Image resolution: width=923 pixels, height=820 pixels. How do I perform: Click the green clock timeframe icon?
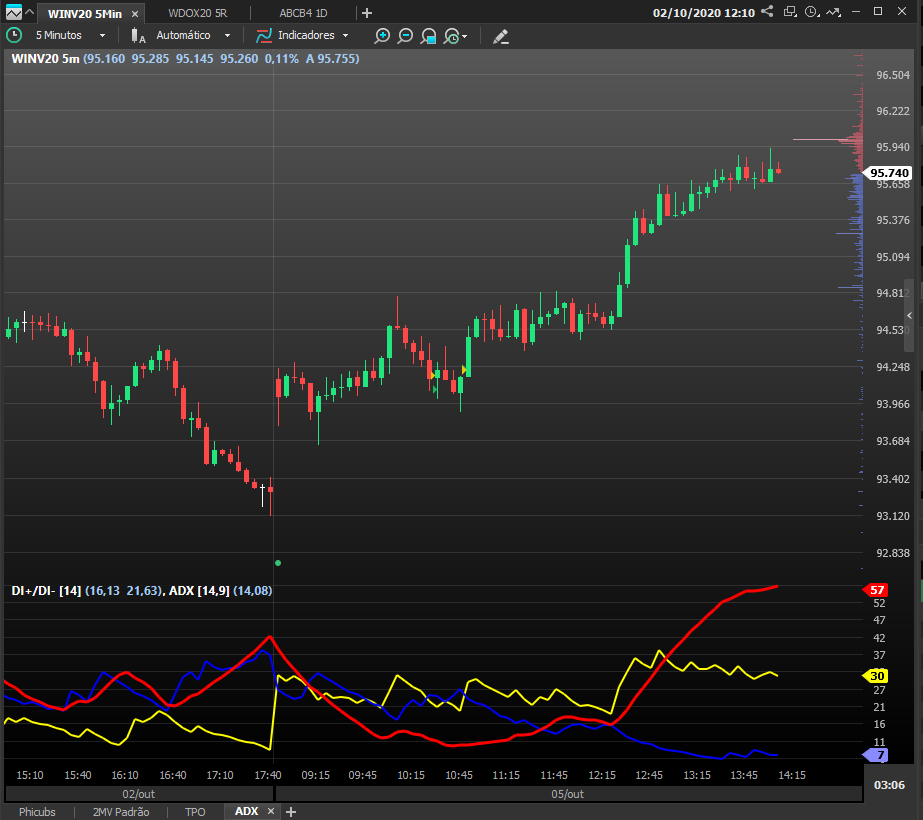[14, 35]
